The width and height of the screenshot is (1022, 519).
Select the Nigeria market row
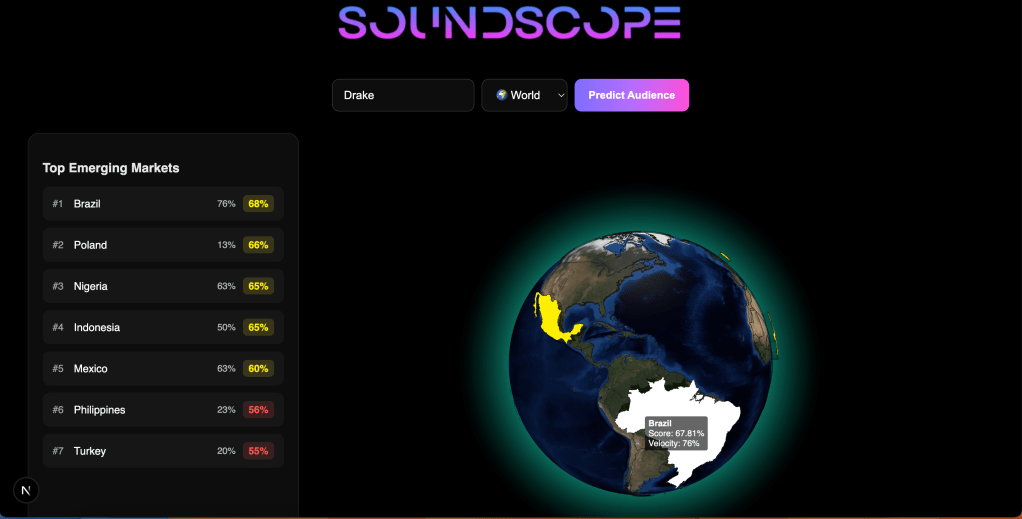(x=163, y=286)
